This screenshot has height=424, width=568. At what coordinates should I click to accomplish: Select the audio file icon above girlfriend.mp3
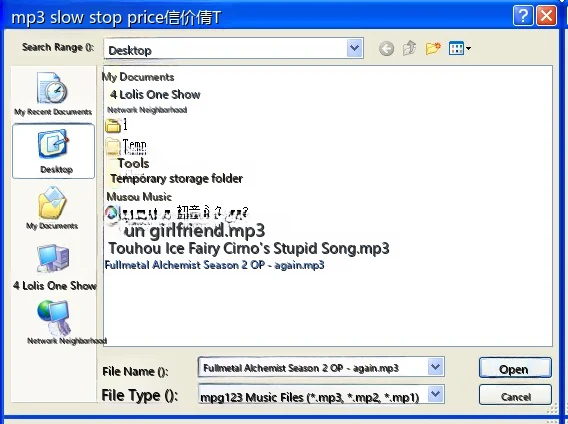[x=112, y=213]
